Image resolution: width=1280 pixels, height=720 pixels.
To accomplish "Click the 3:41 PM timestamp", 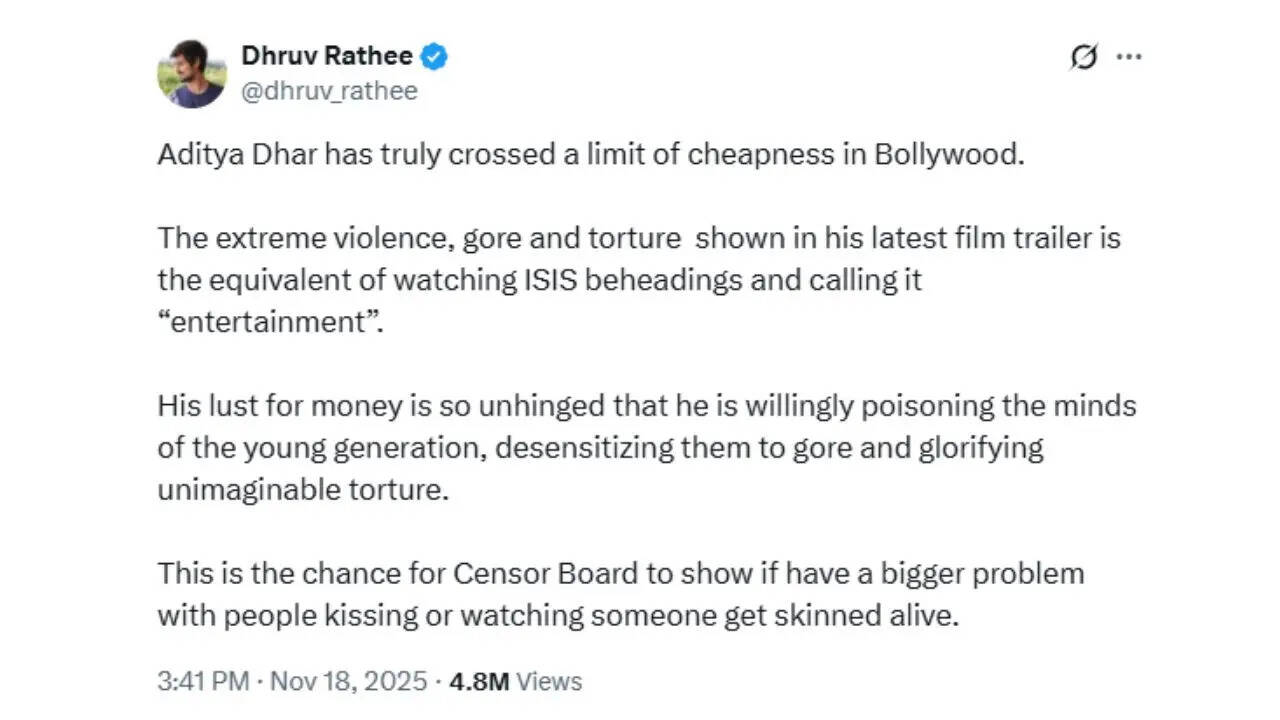I will pyautogui.click(x=203, y=682).
